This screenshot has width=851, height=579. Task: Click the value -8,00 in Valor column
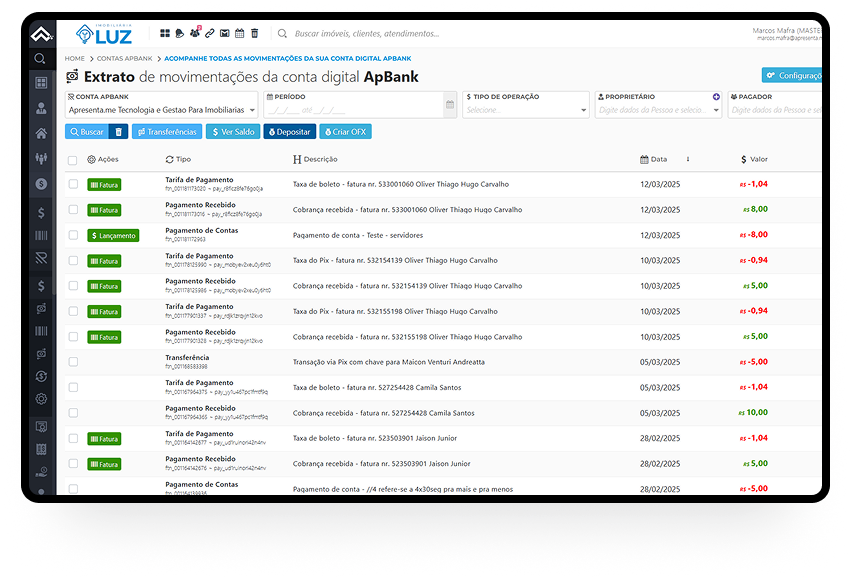click(754, 235)
